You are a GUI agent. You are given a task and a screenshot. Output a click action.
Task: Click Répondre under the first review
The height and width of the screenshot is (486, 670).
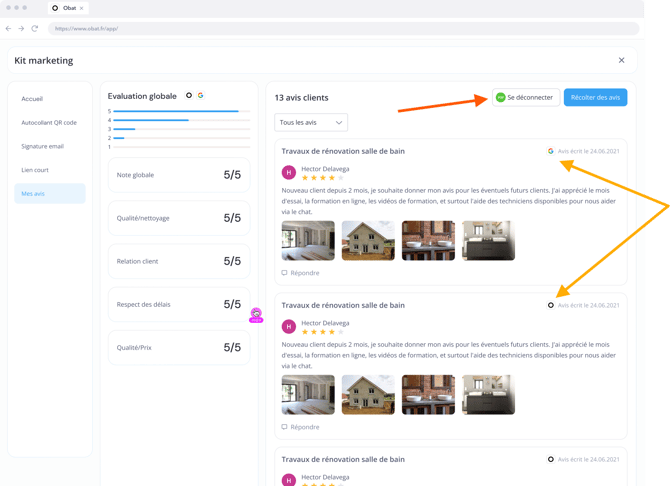click(x=301, y=272)
